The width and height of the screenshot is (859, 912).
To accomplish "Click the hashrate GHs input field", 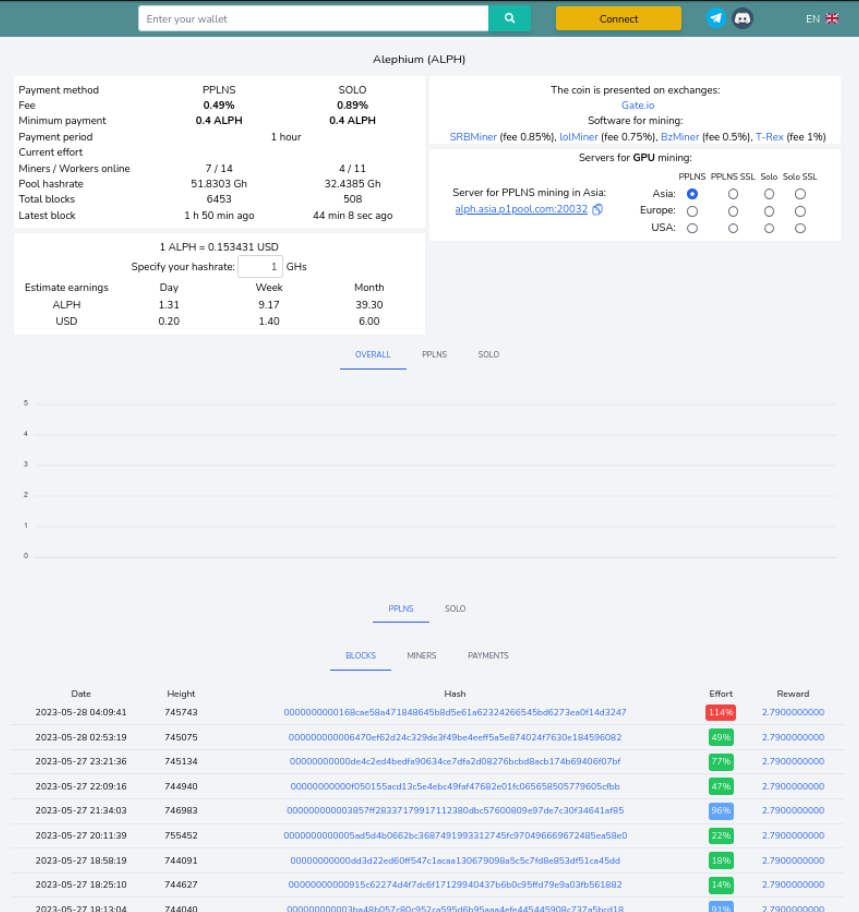I will (260, 266).
